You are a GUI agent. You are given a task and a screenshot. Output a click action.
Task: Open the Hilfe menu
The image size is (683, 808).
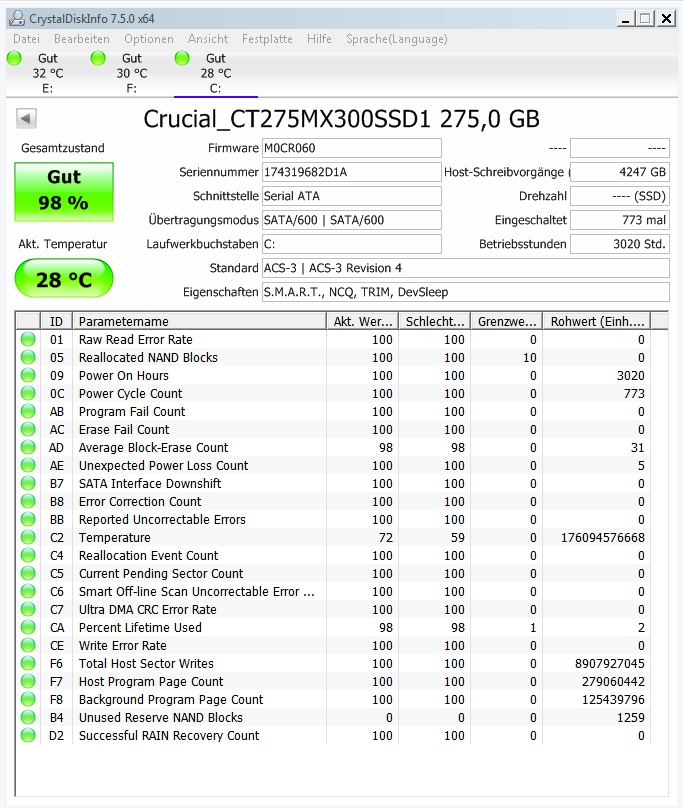pyautogui.click(x=319, y=39)
